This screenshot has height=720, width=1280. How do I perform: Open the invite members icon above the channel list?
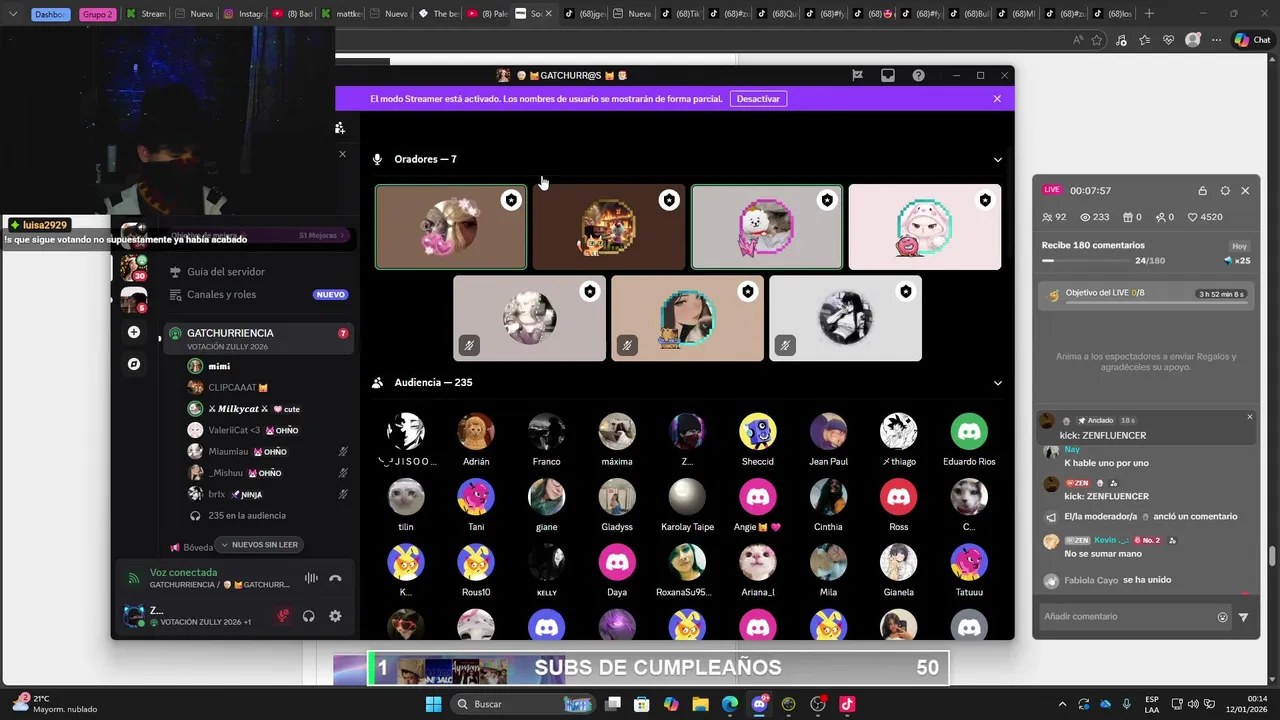click(340, 128)
